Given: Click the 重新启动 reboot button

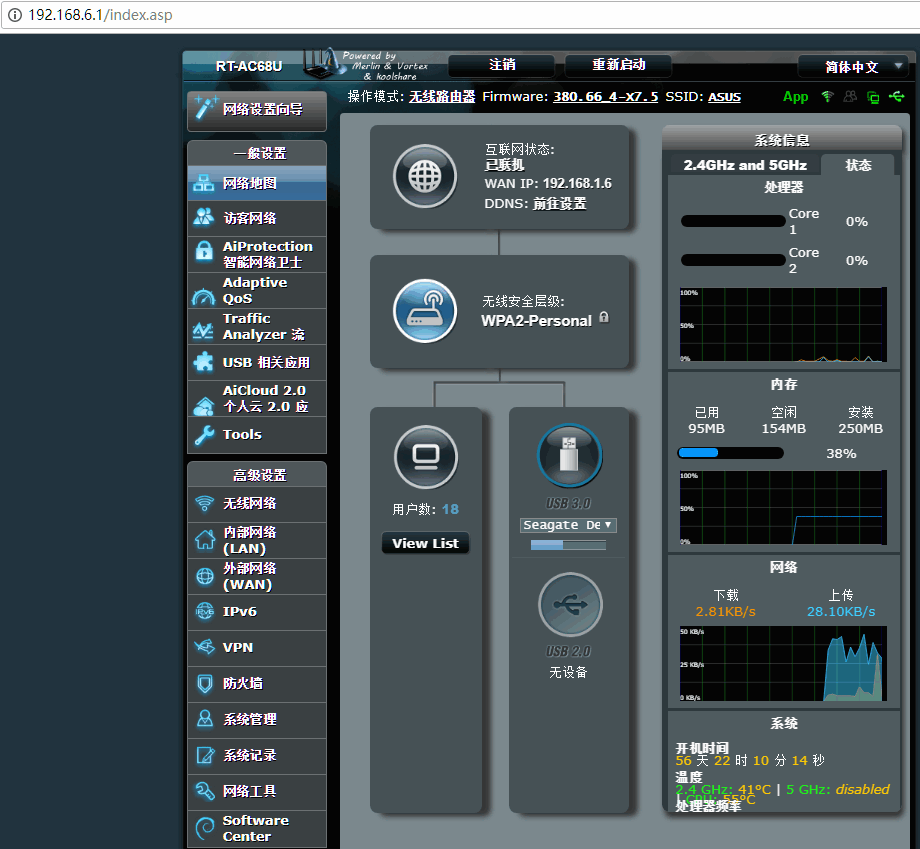Looking at the screenshot, I should point(618,65).
